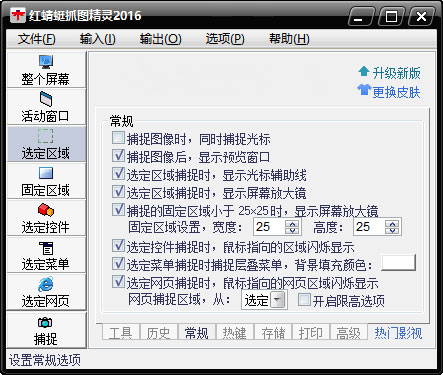Click the 宽度 value field showing 25

click(x=269, y=227)
